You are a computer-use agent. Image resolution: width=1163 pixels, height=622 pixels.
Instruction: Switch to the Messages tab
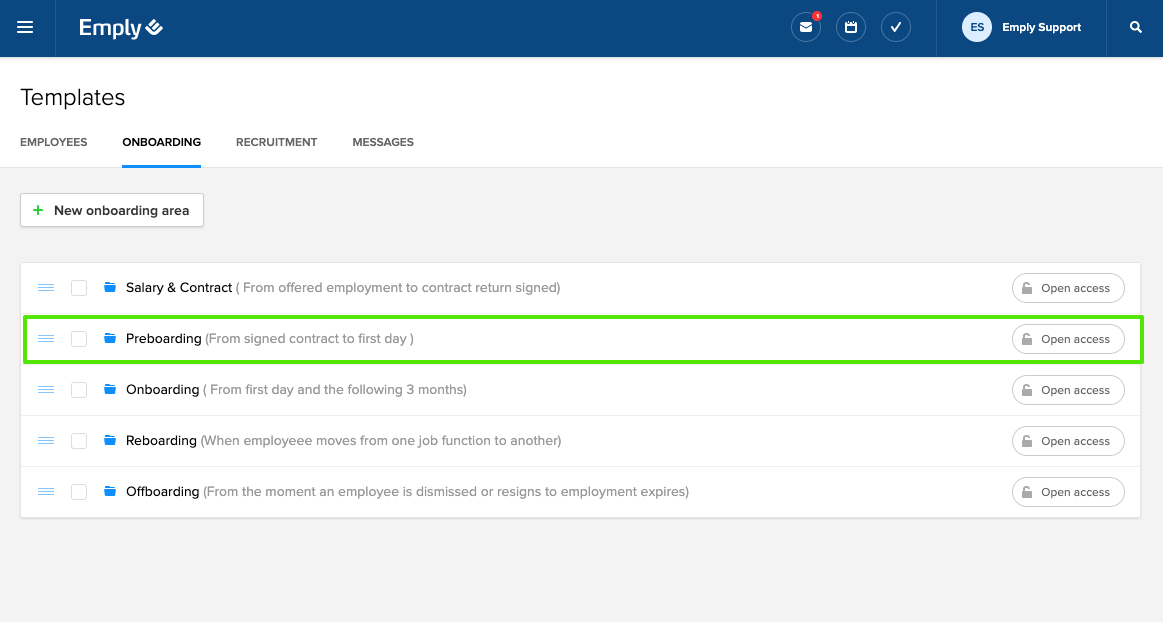(x=383, y=142)
